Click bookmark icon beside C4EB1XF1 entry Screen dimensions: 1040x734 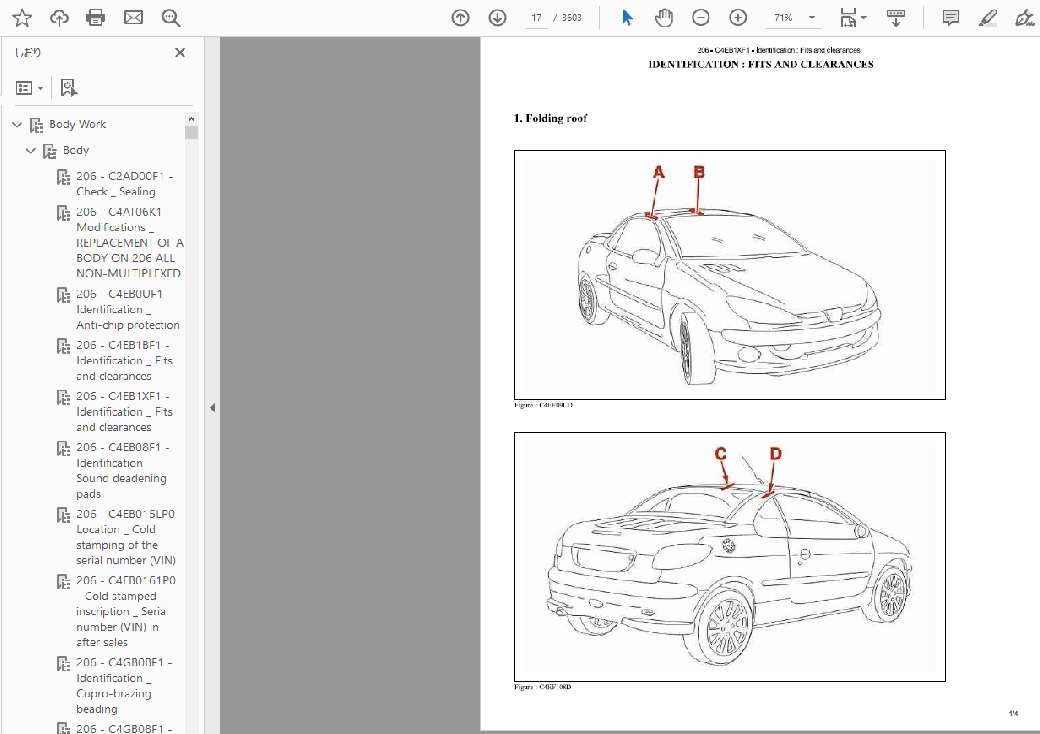pos(63,397)
